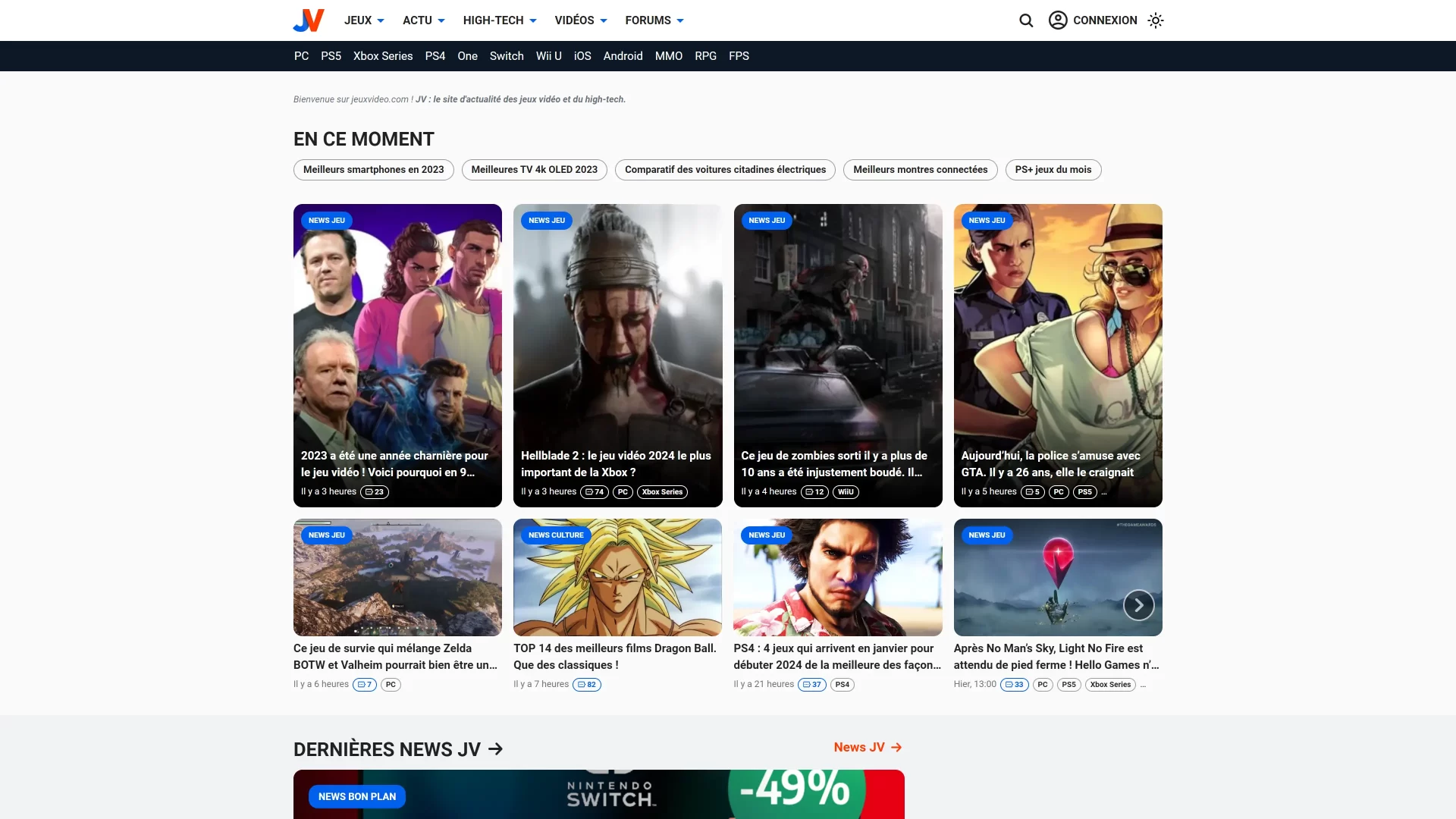Click NEWS CULTURE badge on Dragon Ball card

click(x=556, y=535)
